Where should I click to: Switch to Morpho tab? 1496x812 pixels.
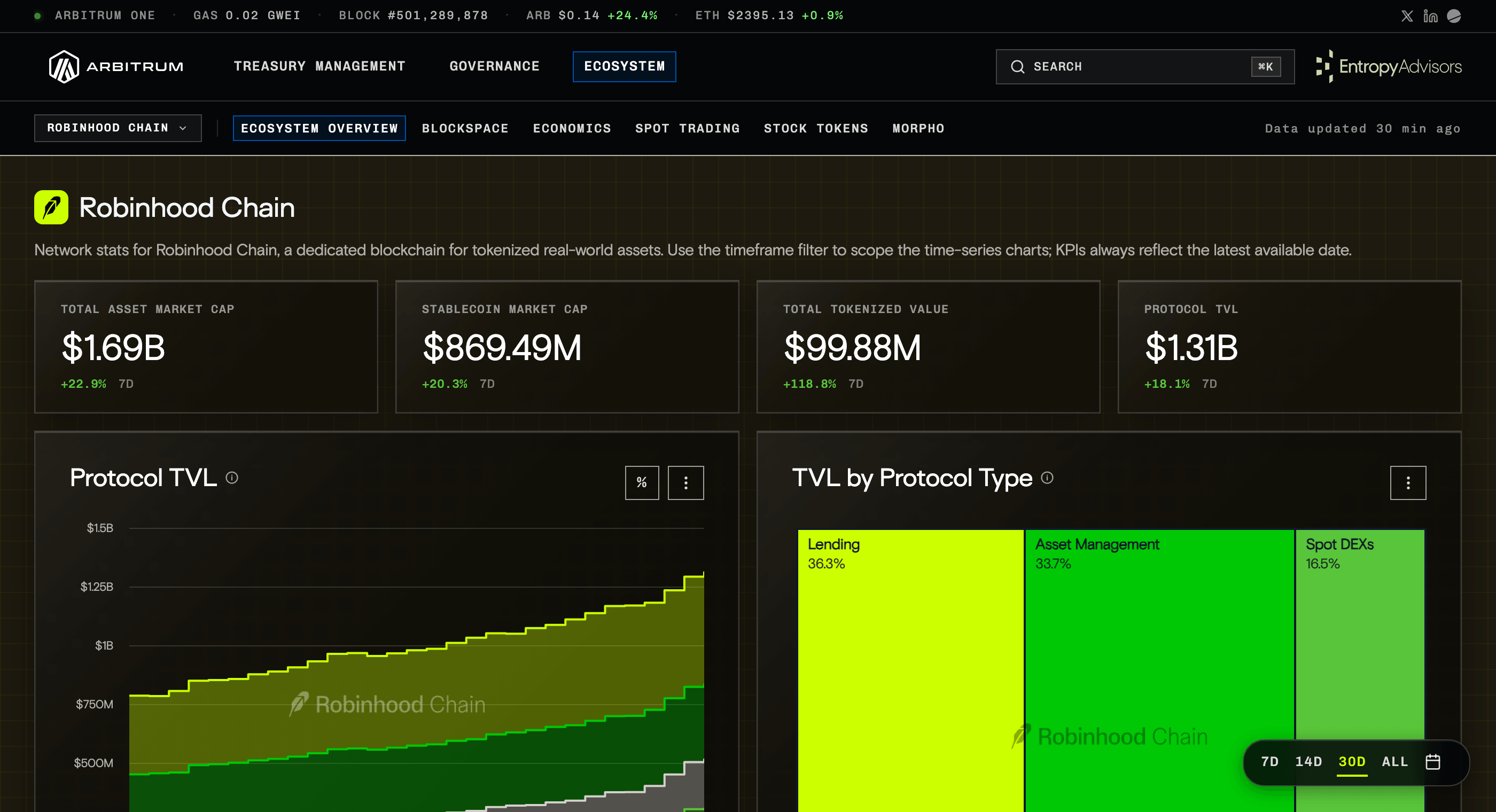pos(918,128)
